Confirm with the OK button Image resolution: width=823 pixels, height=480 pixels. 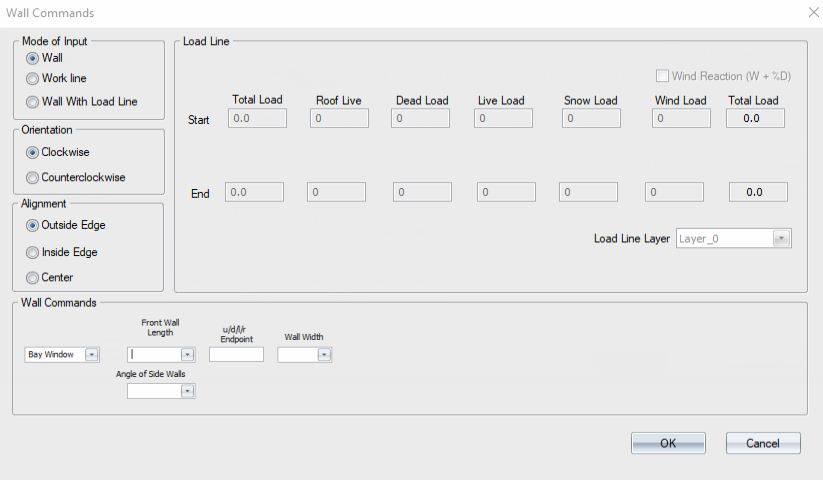pyautogui.click(x=668, y=443)
